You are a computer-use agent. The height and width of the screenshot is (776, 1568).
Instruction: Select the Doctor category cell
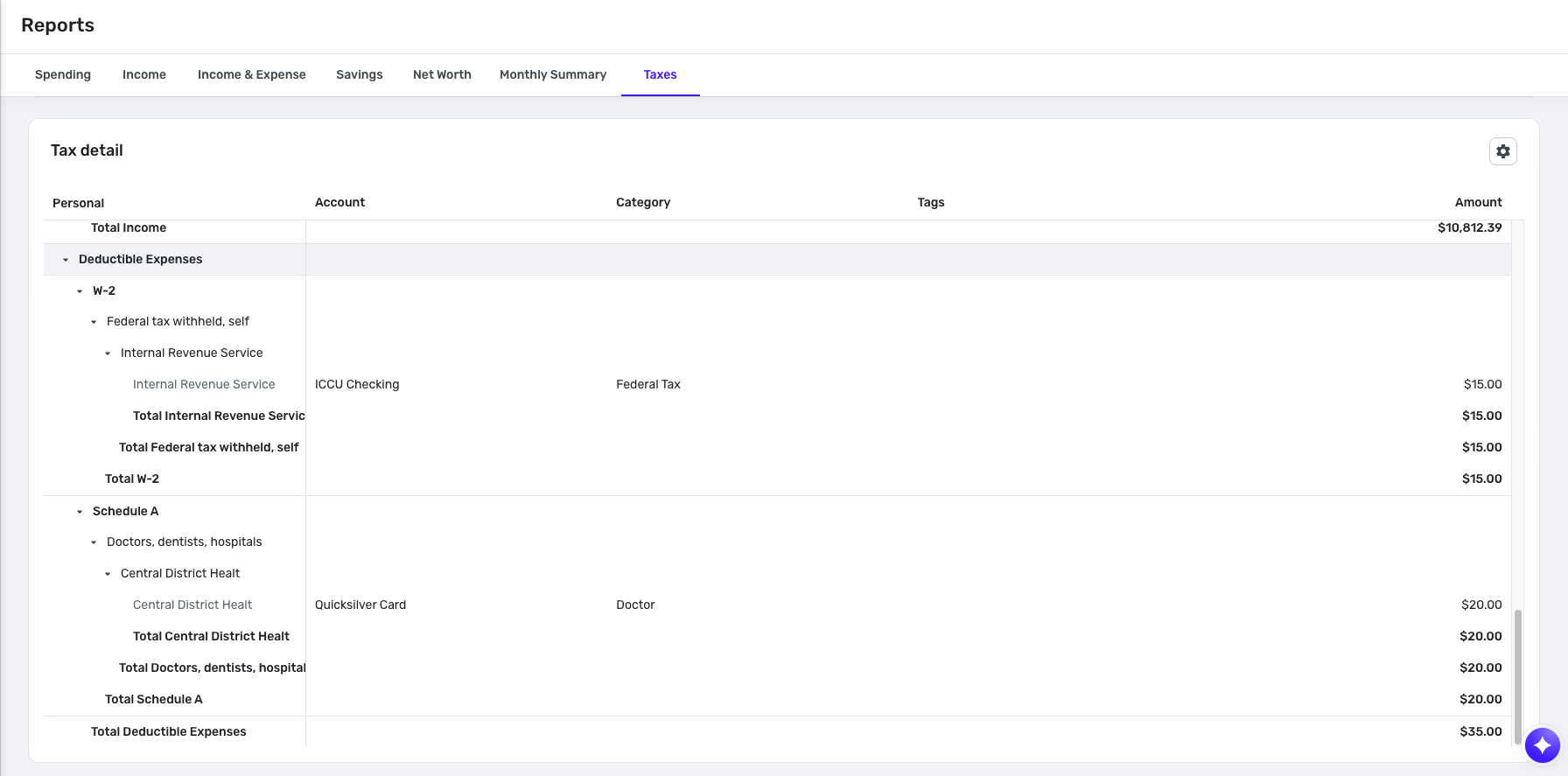click(x=635, y=605)
